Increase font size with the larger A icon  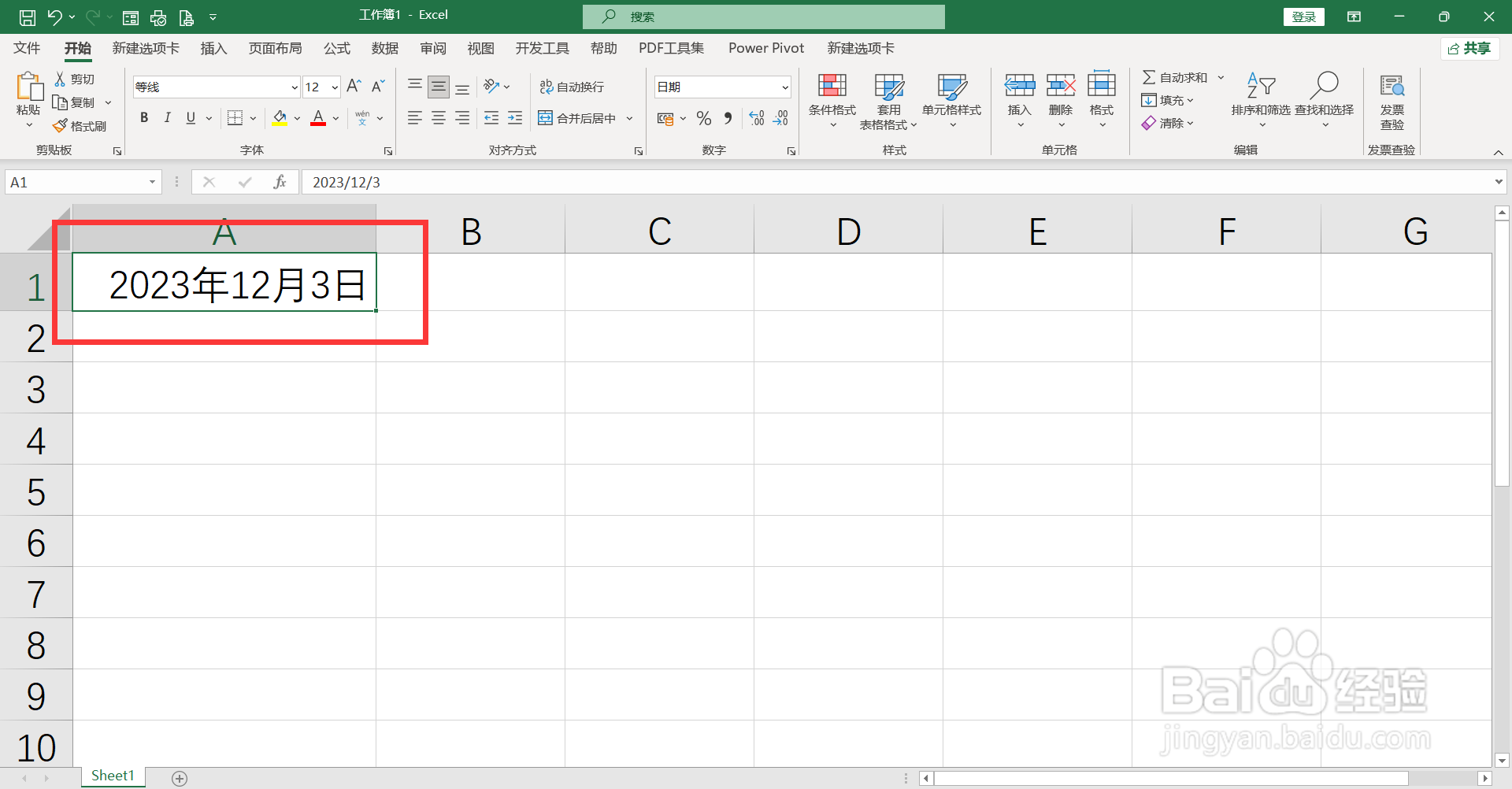(354, 86)
